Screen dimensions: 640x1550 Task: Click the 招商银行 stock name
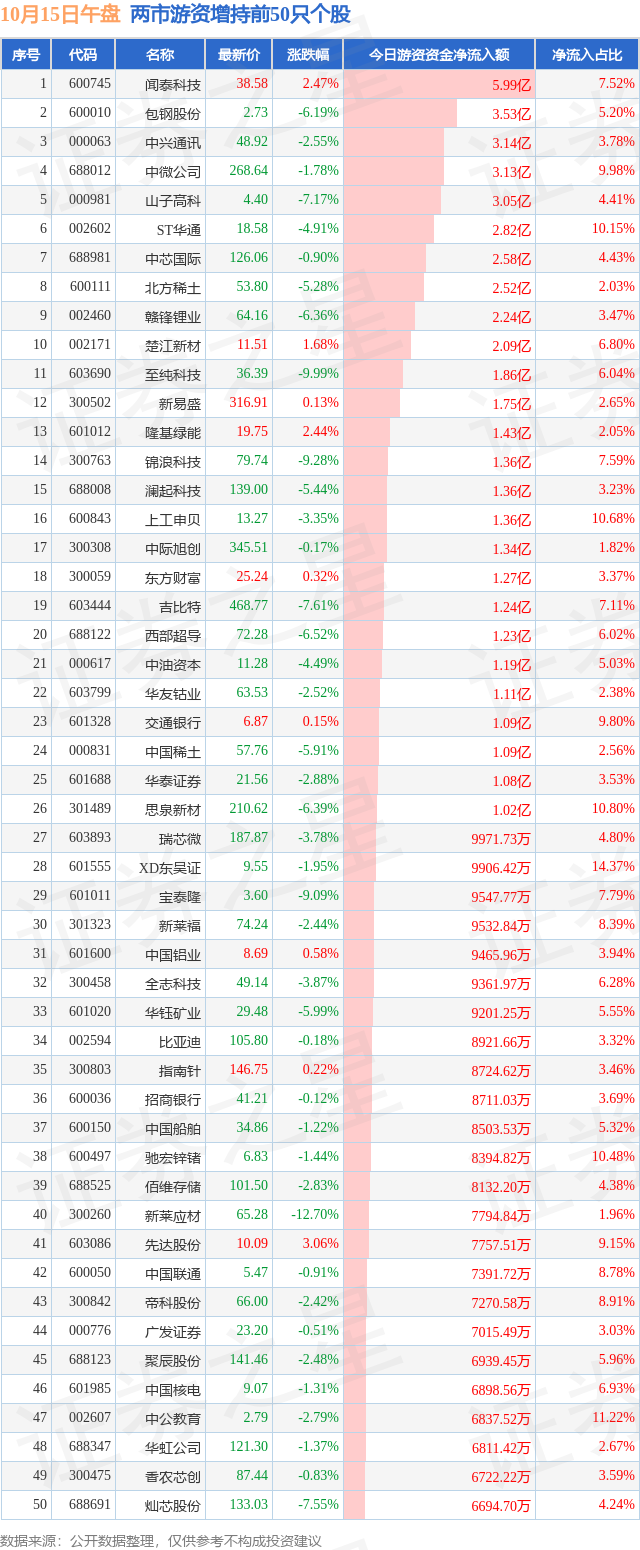[x=173, y=1100]
